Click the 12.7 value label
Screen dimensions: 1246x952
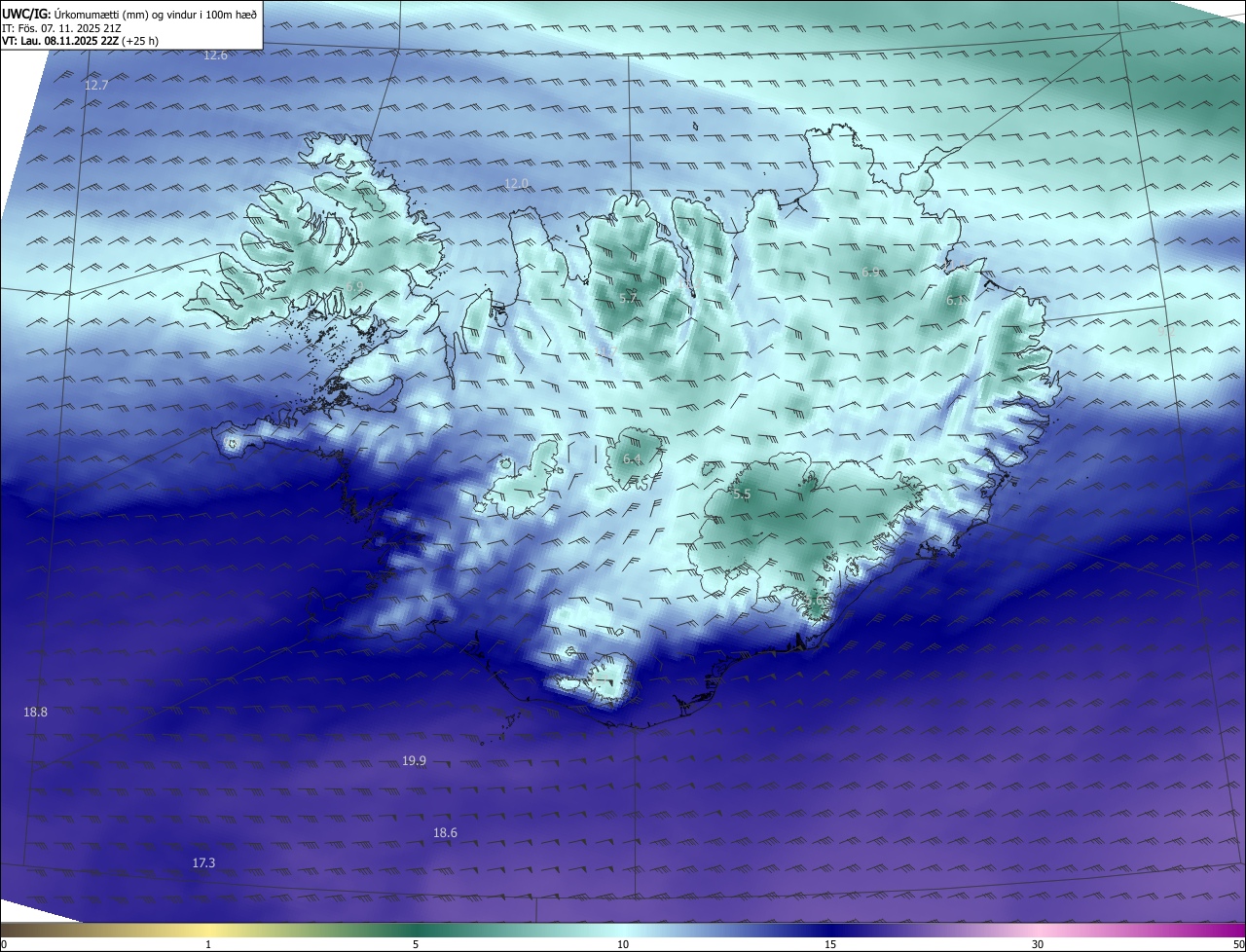point(96,86)
